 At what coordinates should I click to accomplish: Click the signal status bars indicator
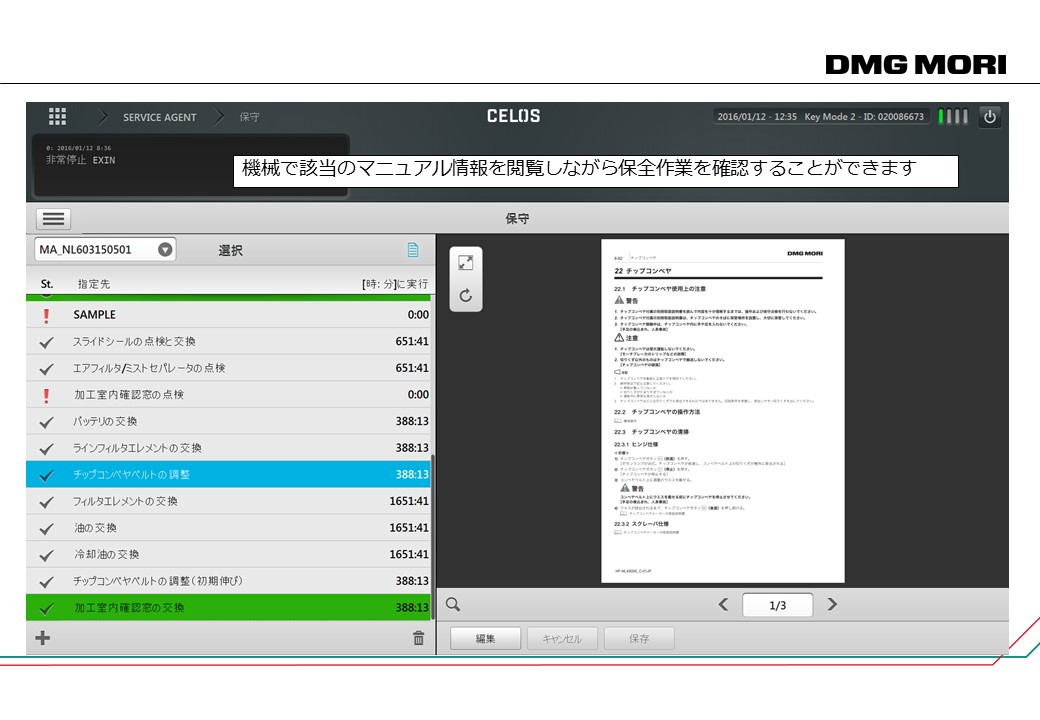[x=953, y=117]
